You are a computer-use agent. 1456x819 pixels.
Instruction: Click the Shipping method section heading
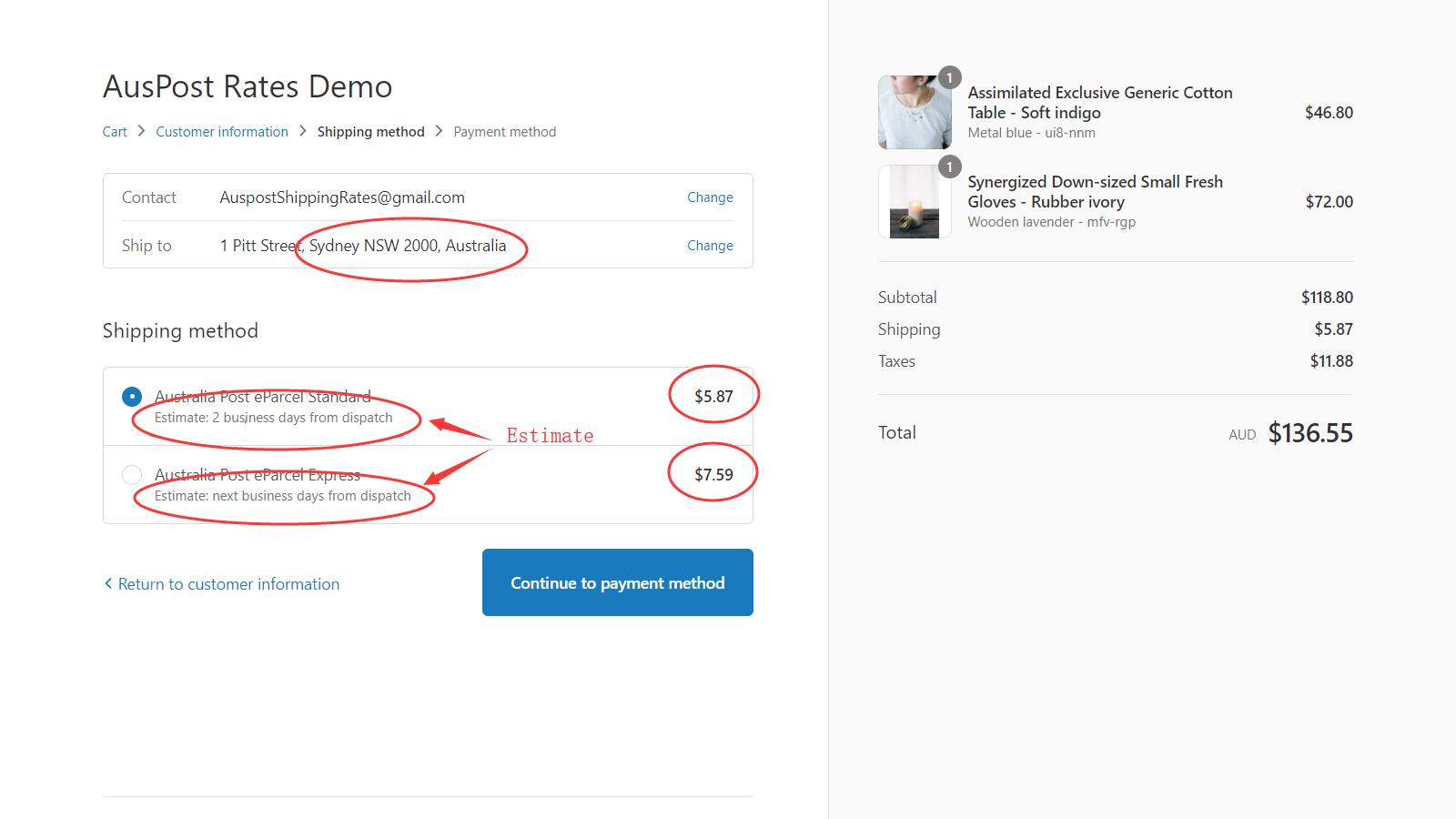click(180, 331)
